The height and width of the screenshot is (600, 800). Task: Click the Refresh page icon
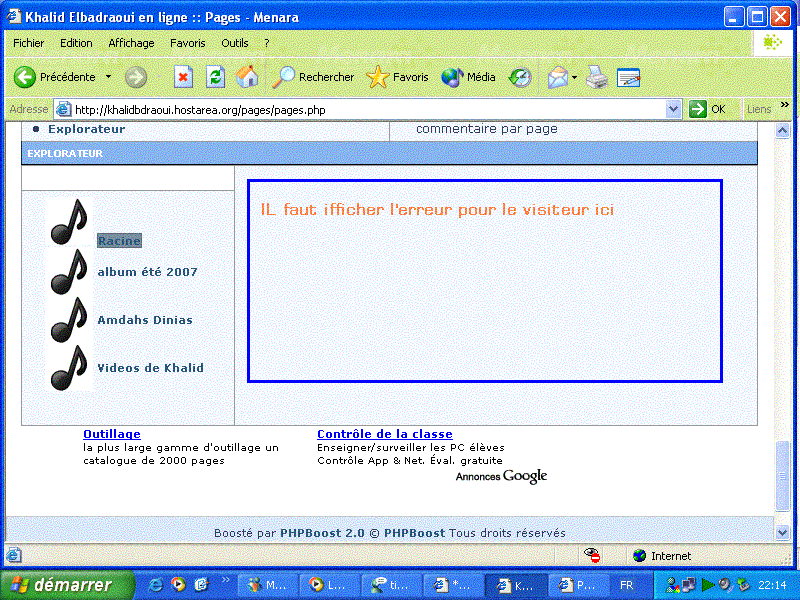click(x=214, y=77)
